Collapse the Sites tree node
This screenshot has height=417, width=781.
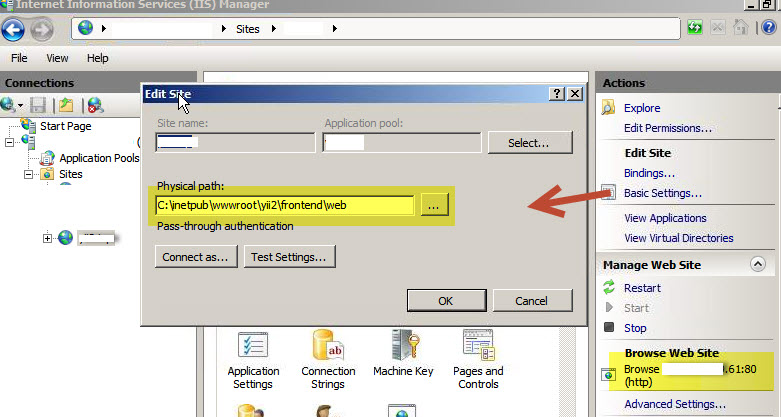pyautogui.click(x=29, y=174)
